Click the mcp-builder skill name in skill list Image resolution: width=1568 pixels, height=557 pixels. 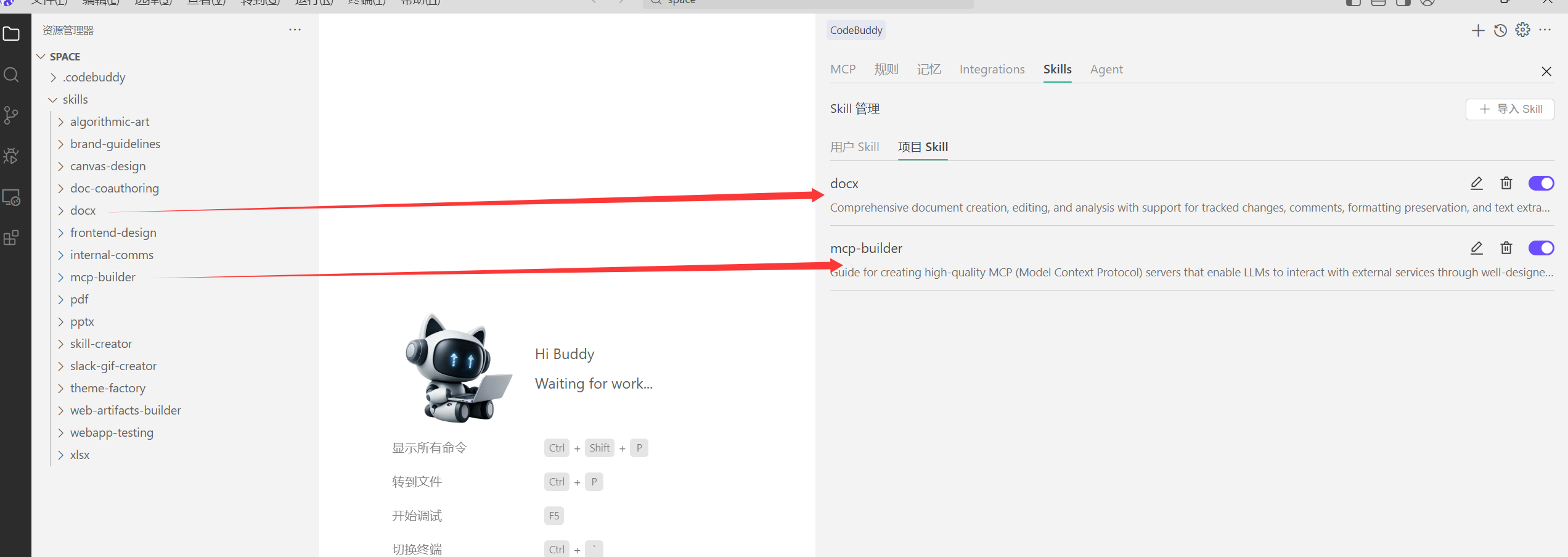[866, 248]
